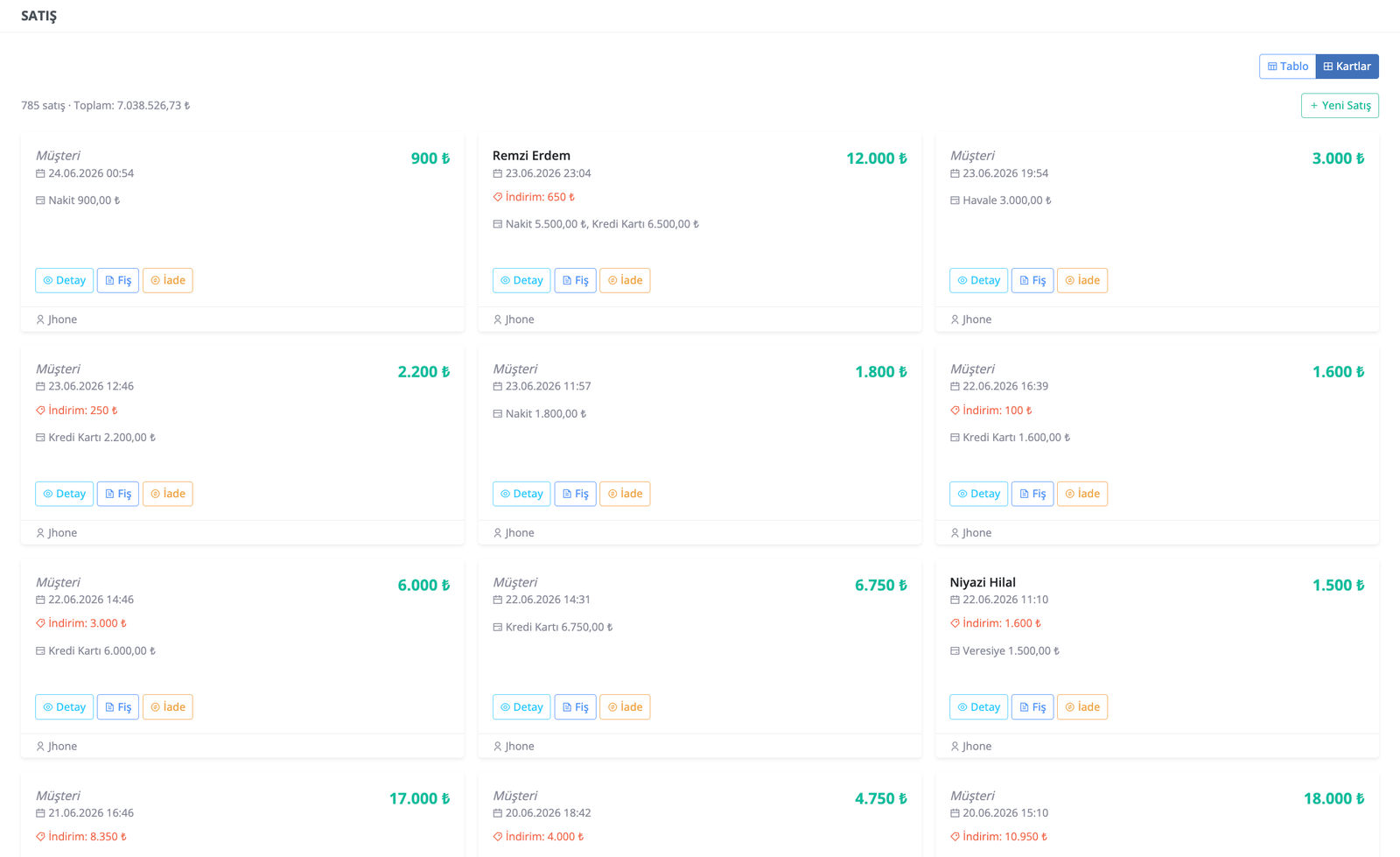This screenshot has height=857, width=1400.
Task: Select the Remzi Erdem customer name
Action: coord(531,156)
